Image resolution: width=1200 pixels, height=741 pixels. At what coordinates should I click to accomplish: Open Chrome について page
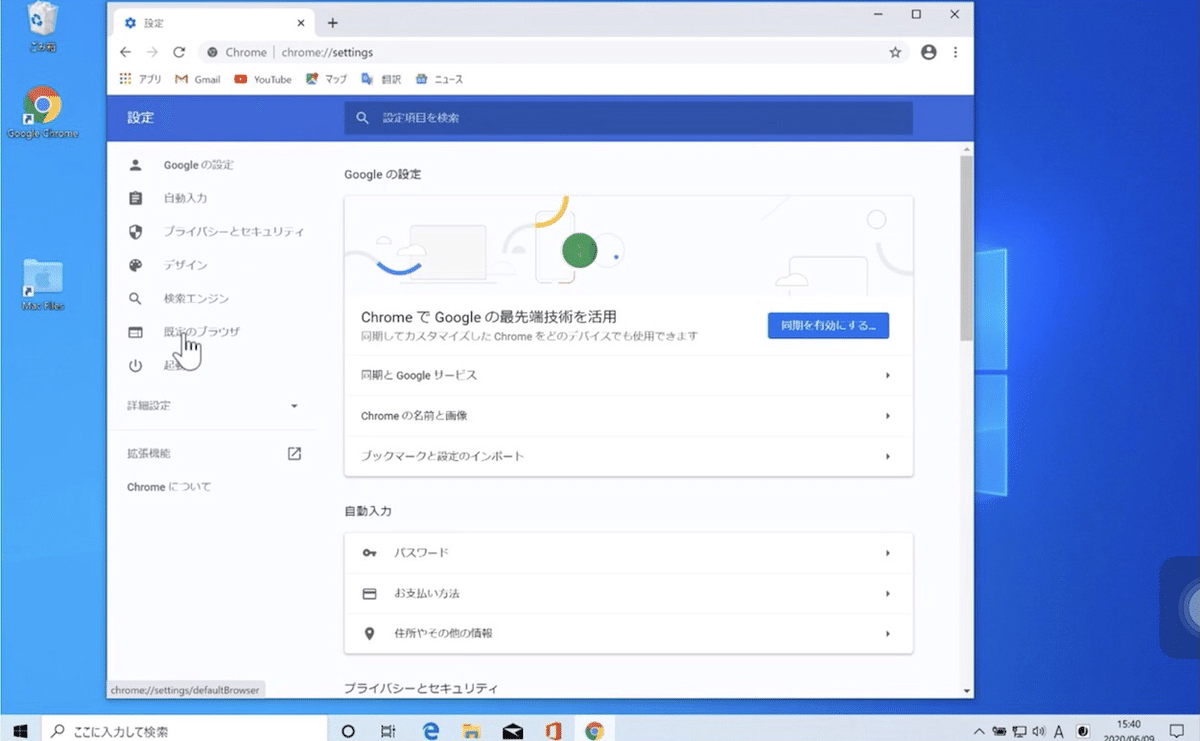[169, 487]
